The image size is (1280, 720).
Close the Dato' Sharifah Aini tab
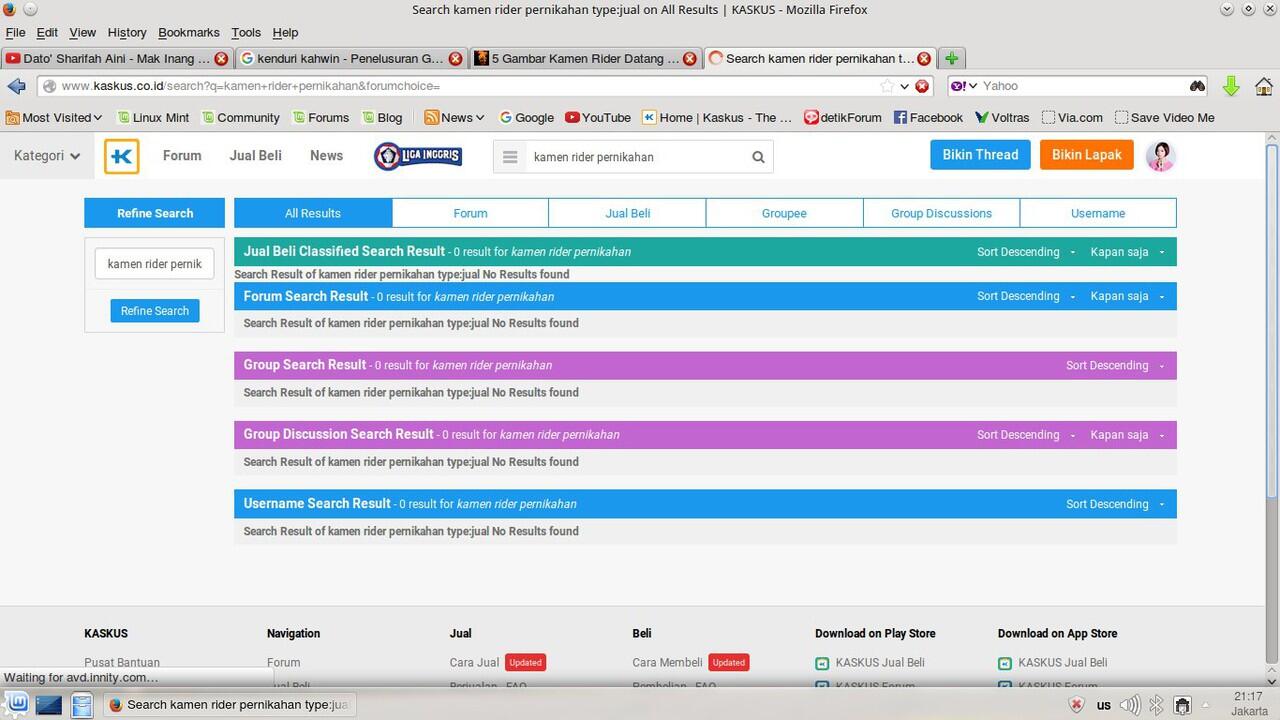pos(221,59)
